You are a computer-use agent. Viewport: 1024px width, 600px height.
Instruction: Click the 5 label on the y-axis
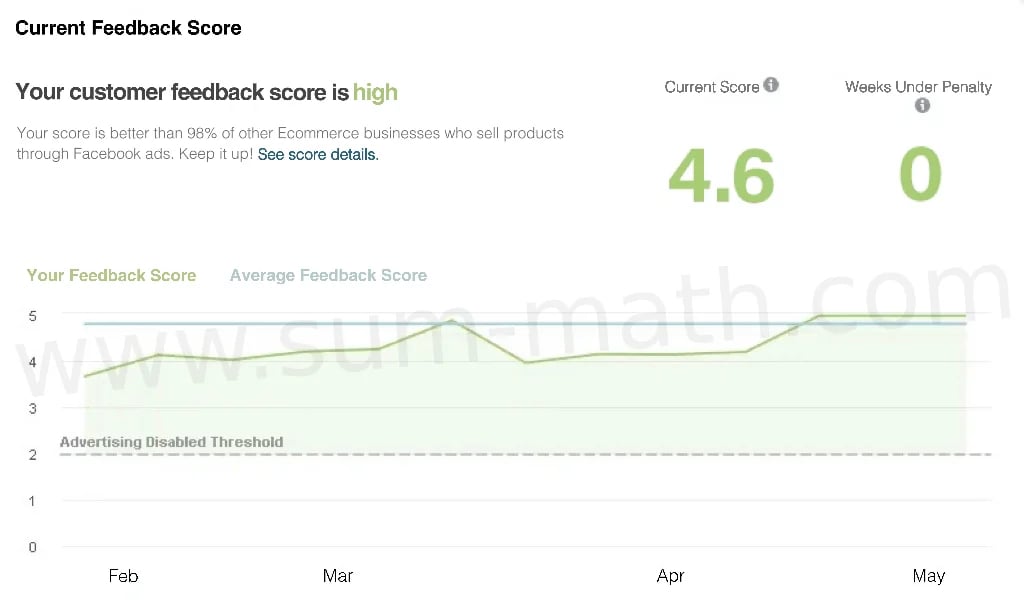pyautogui.click(x=33, y=316)
